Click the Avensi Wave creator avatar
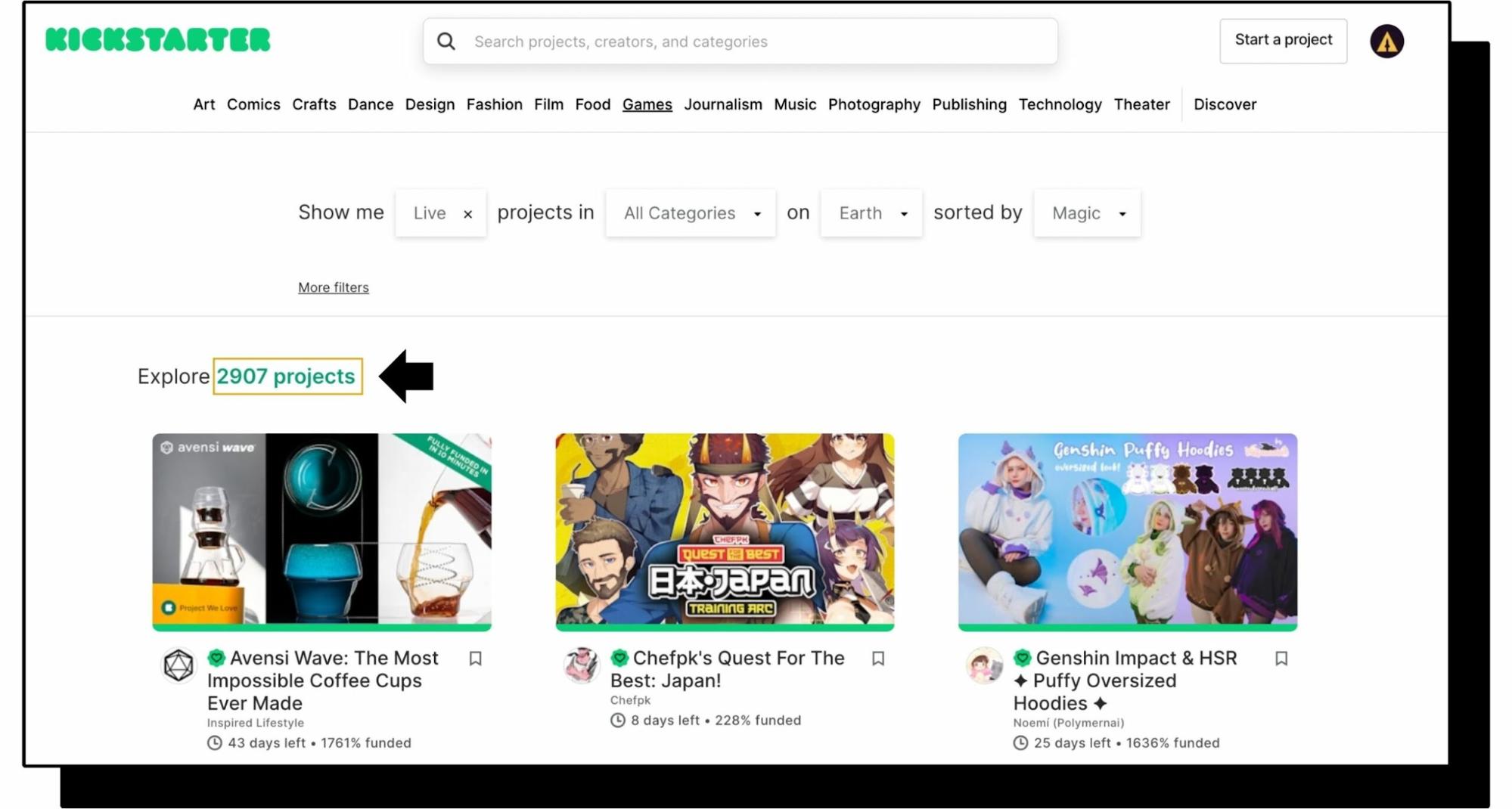The width and height of the screenshot is (1512, 809). click(179, 665)
